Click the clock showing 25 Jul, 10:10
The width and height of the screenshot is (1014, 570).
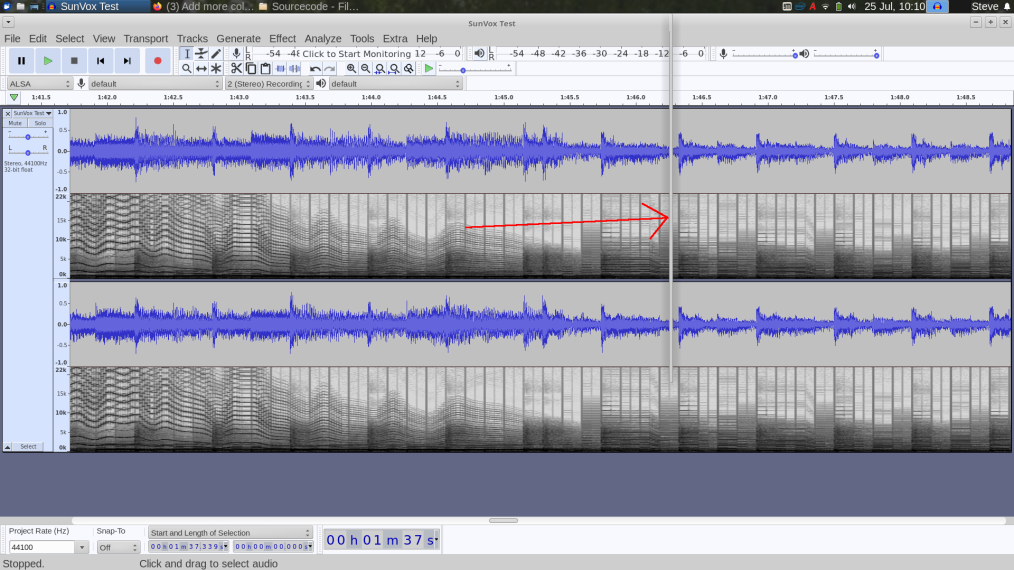click(x=894, y=6)
